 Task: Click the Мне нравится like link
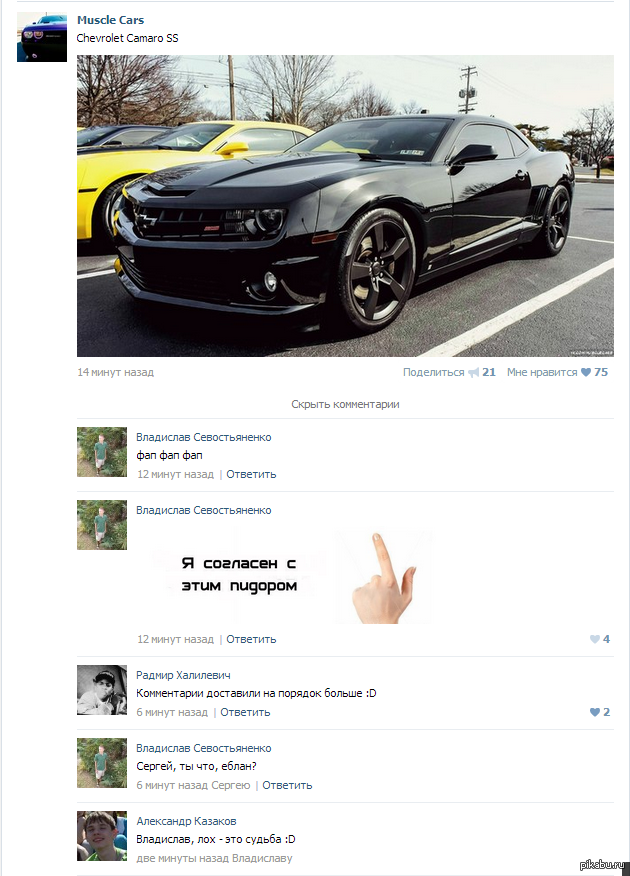[x=542, y=372]
